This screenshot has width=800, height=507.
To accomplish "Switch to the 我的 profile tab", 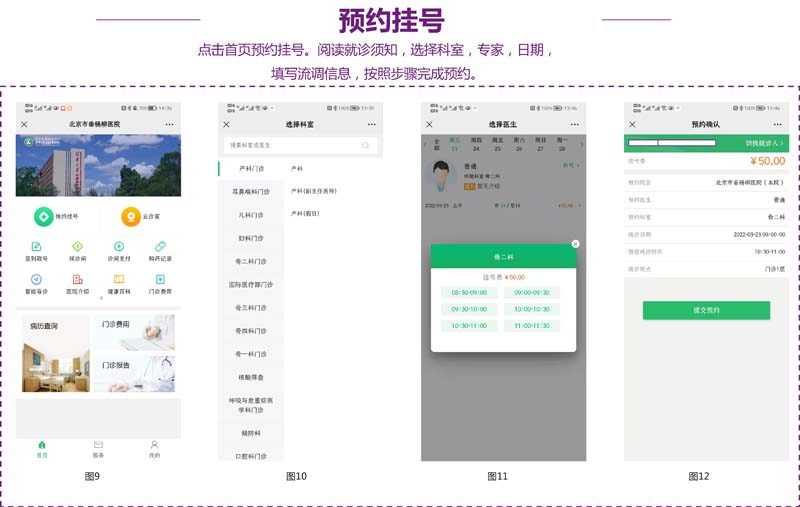I will [154, 447].
